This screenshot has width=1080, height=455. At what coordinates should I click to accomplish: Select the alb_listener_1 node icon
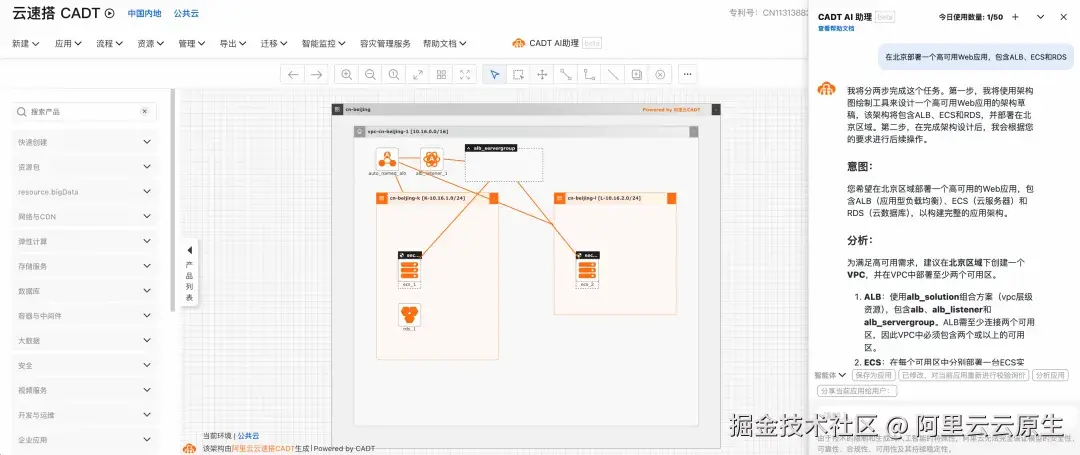pyautogui.click(x=432, y=159)
